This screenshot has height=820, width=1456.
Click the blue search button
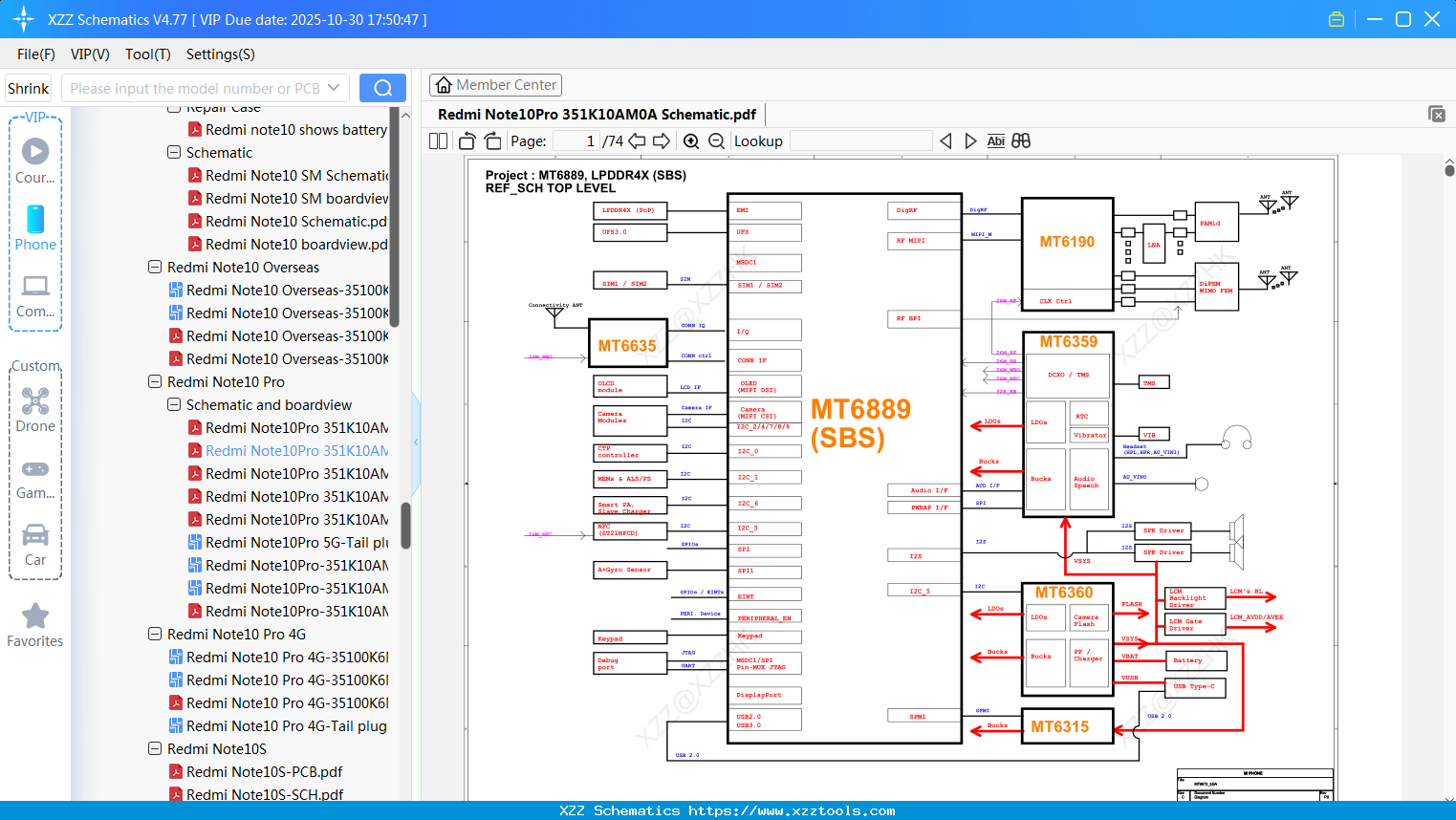point(382,88)
